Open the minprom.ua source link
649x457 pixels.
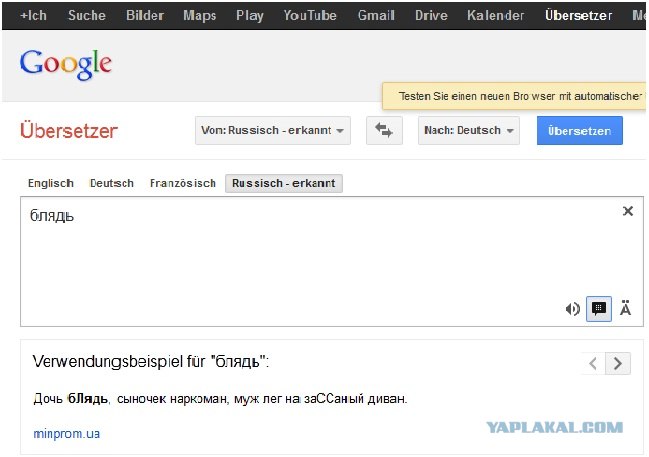click(66, 434)
